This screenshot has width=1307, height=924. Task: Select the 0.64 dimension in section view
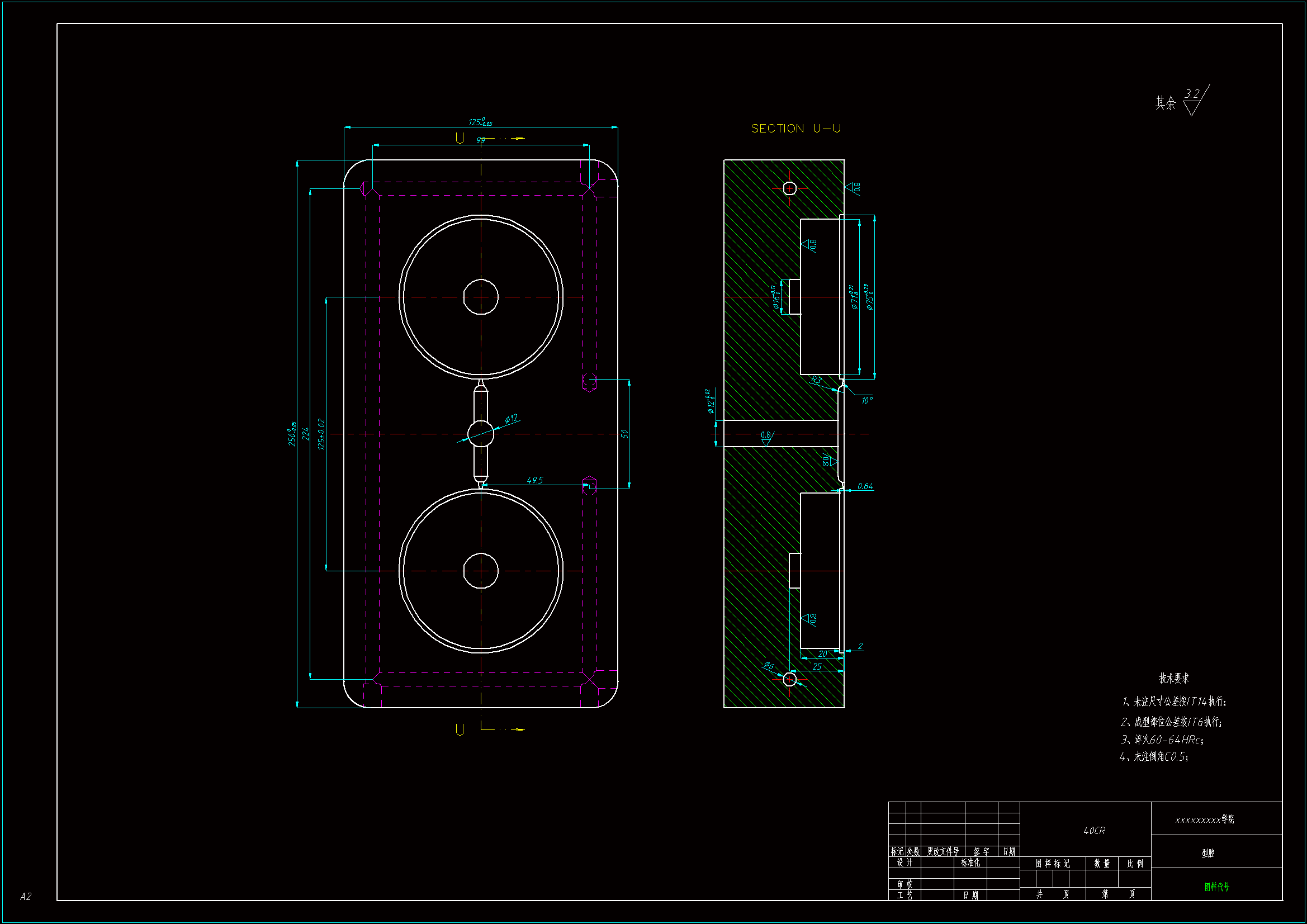[x=865, y=486]
